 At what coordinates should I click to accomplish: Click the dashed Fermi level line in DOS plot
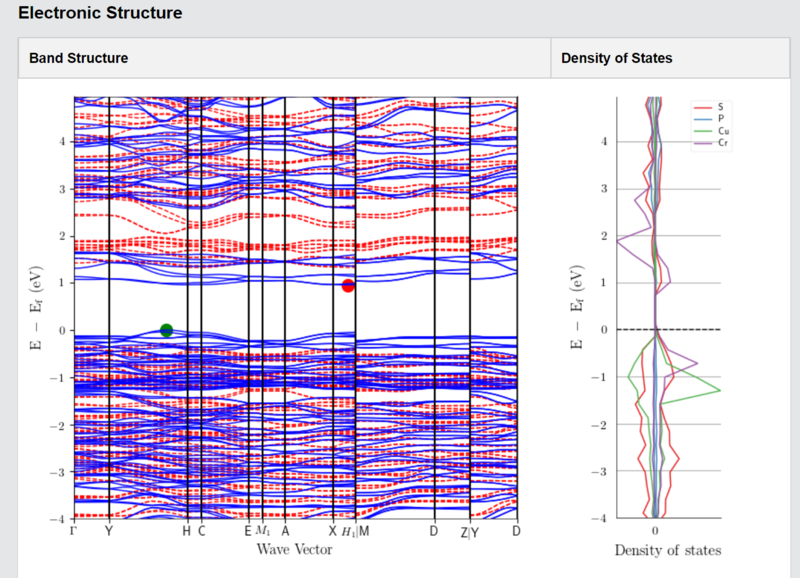click(x=668, y=330)
